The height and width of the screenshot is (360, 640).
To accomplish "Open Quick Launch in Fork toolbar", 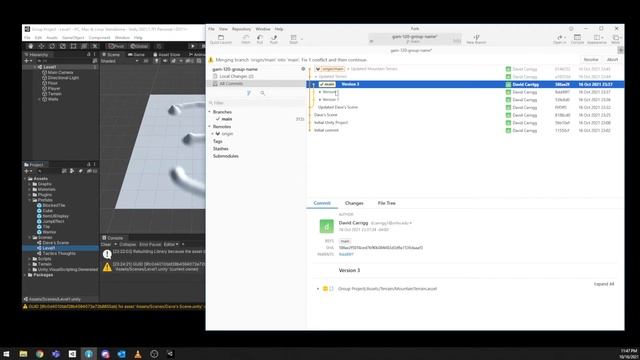I will 221,39.
